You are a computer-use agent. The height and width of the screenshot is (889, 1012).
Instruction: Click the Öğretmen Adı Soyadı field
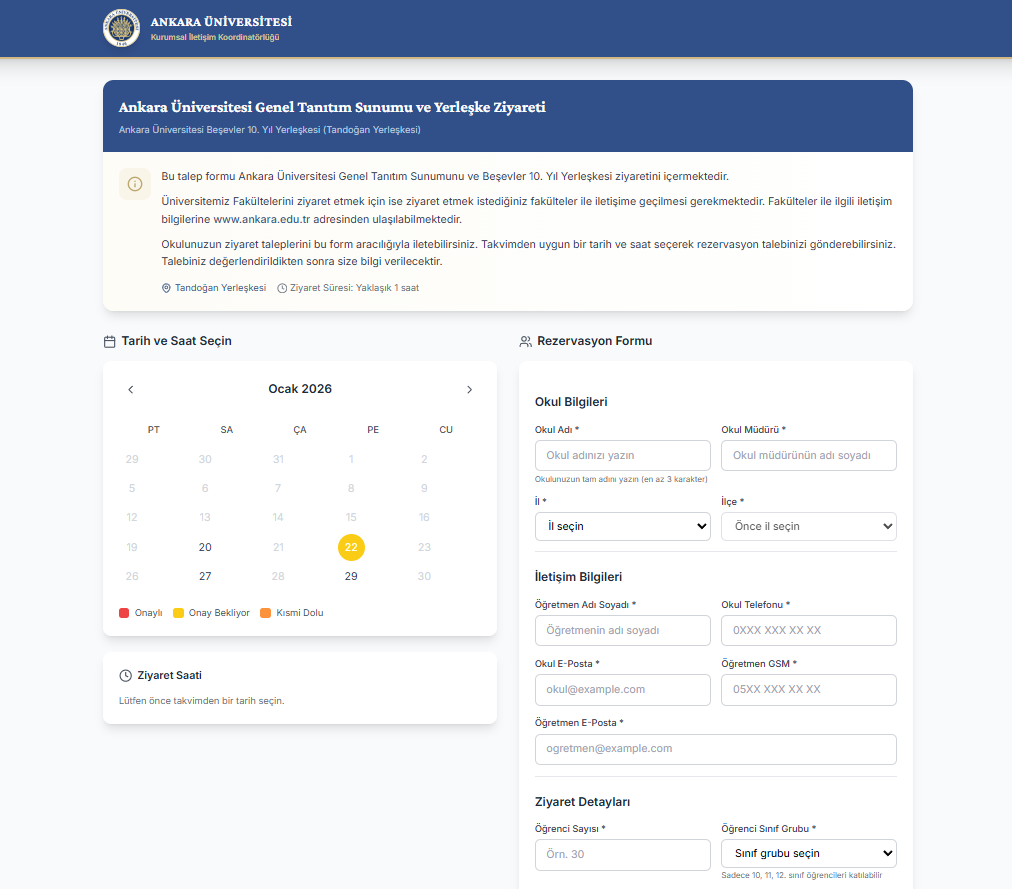click(623, 631)
